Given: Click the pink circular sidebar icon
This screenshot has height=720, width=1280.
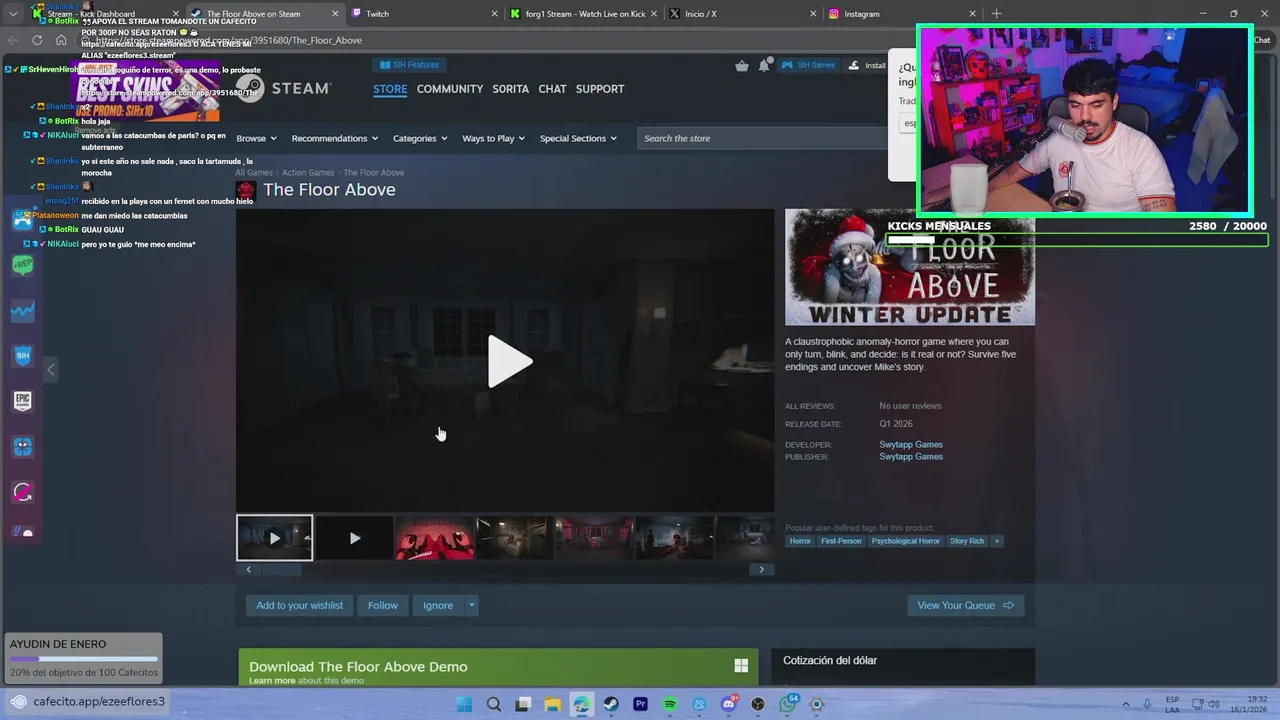Looking at the screenshot, I should pyautogui.click(x=23, y=492).
